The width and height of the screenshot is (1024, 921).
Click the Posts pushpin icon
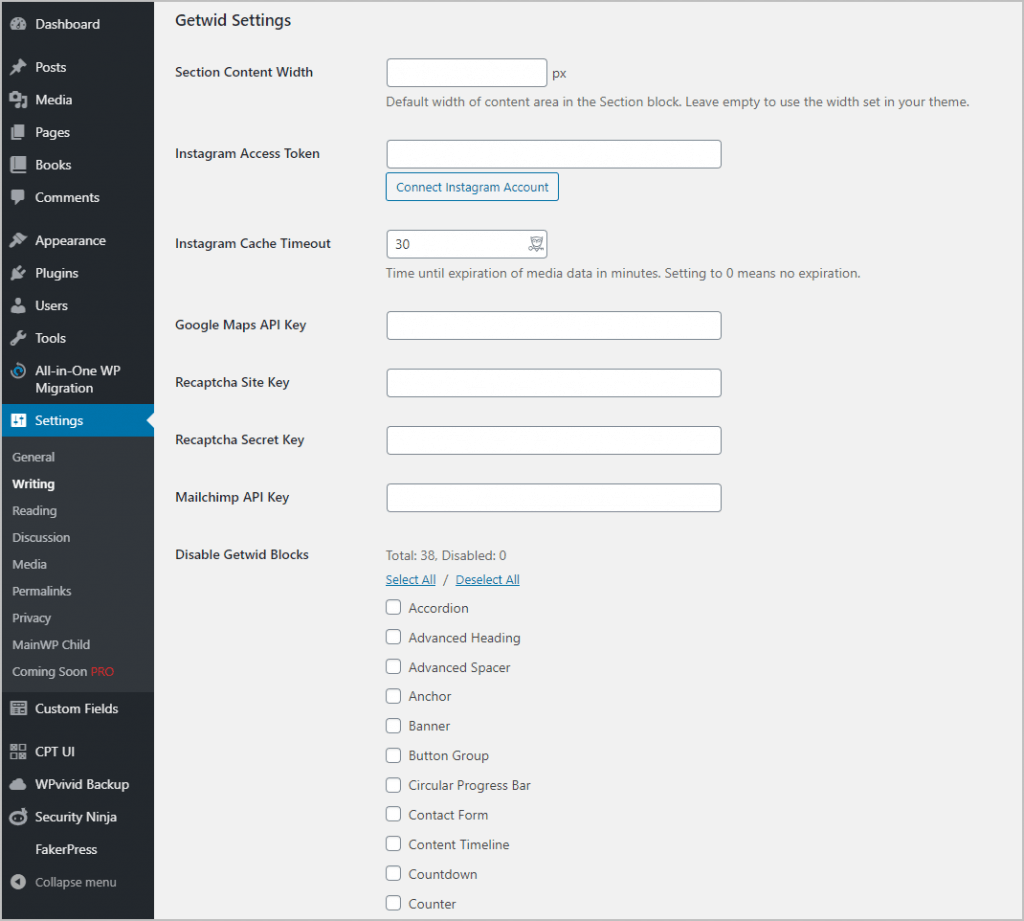coord(18,67)
